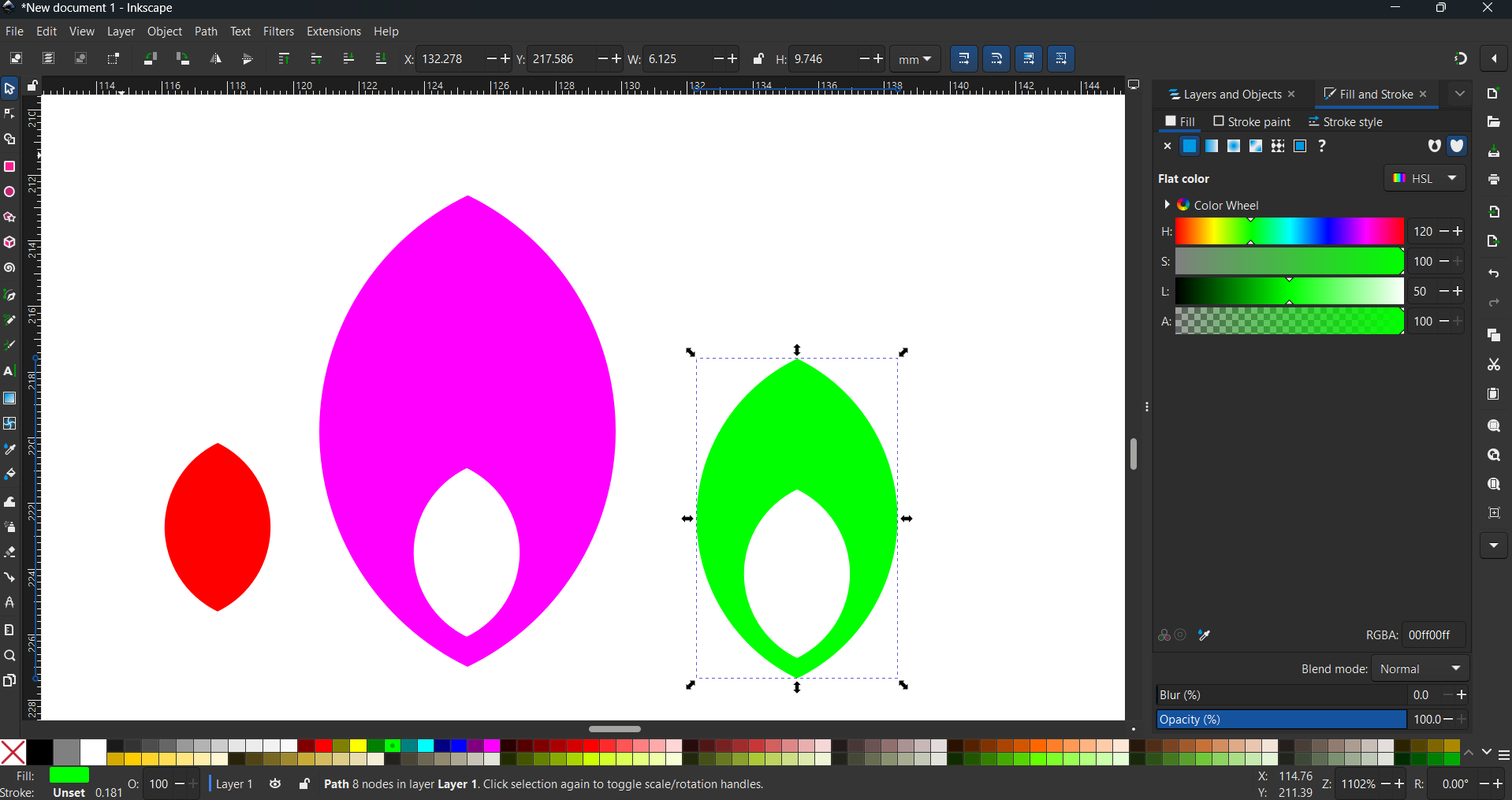Screen dimensions: 1512x800
Task: Select the Star and polygon tool
Action: coord(9,217)
